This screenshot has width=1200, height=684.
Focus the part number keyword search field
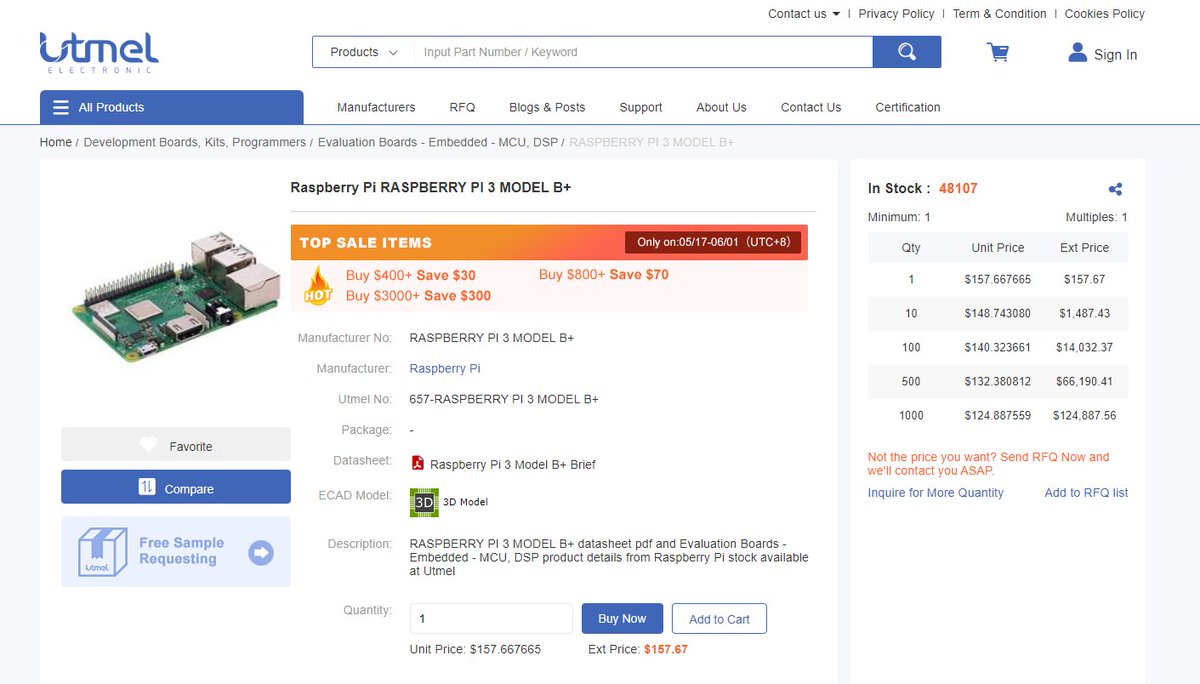tap(643, 52)
